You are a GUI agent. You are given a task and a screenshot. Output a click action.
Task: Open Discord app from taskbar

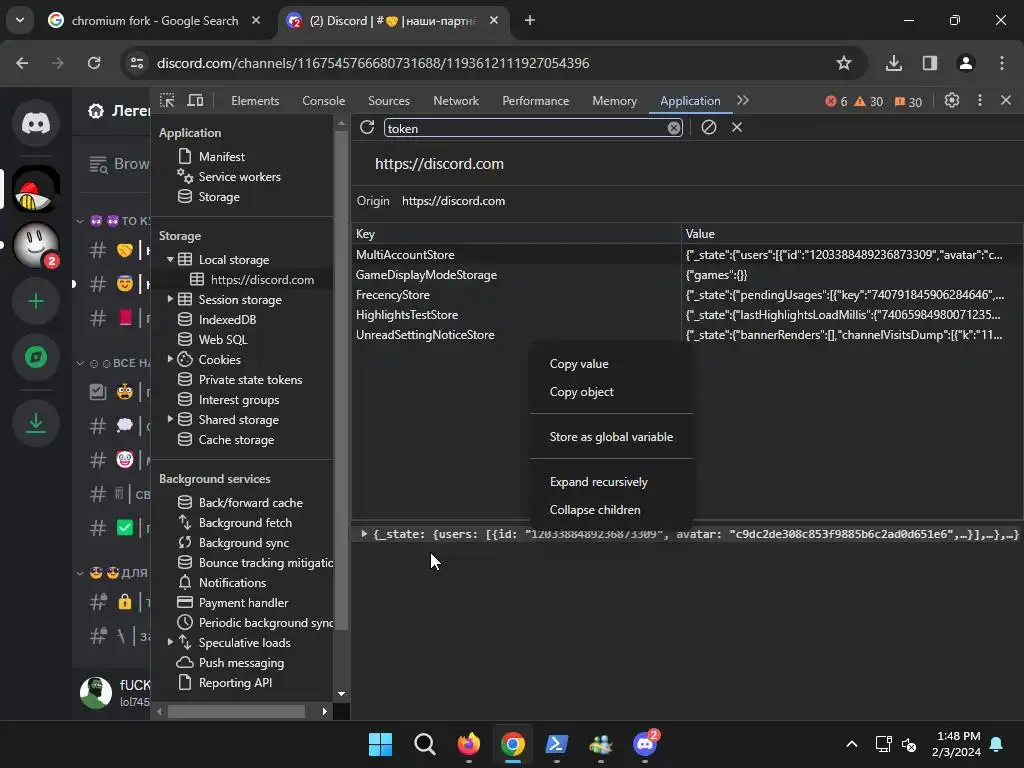click(x=645, y=744)
